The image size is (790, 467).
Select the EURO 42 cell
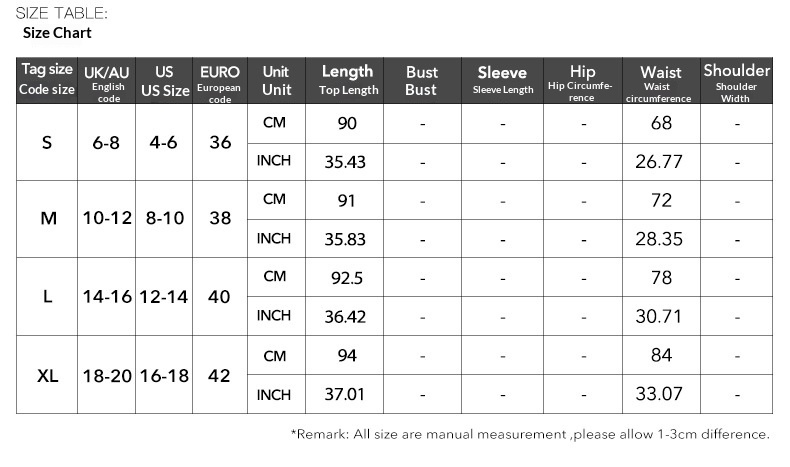point(220,376)
